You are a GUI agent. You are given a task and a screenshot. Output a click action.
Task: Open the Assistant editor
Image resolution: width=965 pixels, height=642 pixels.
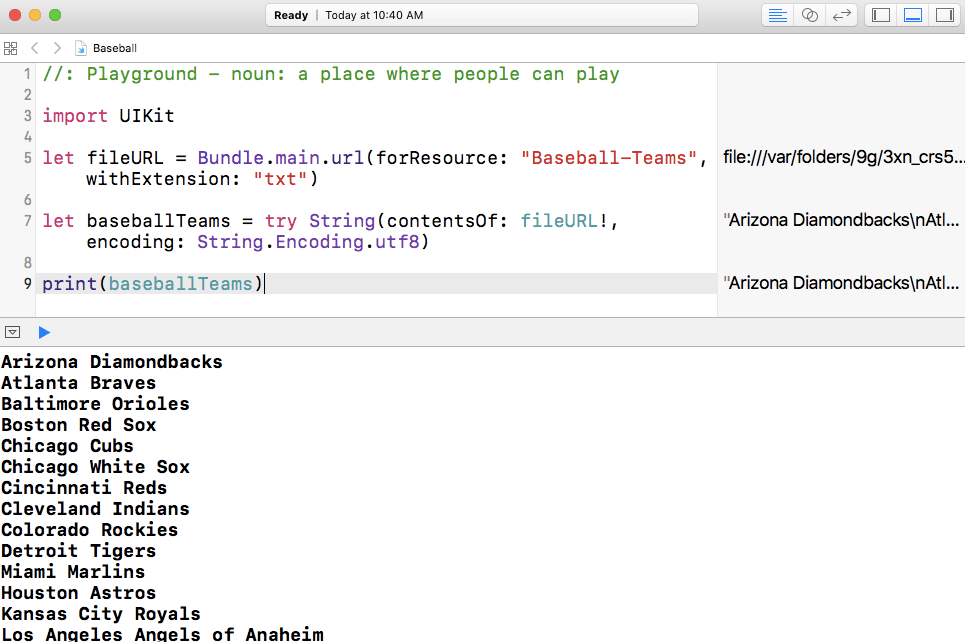point(810,15)
